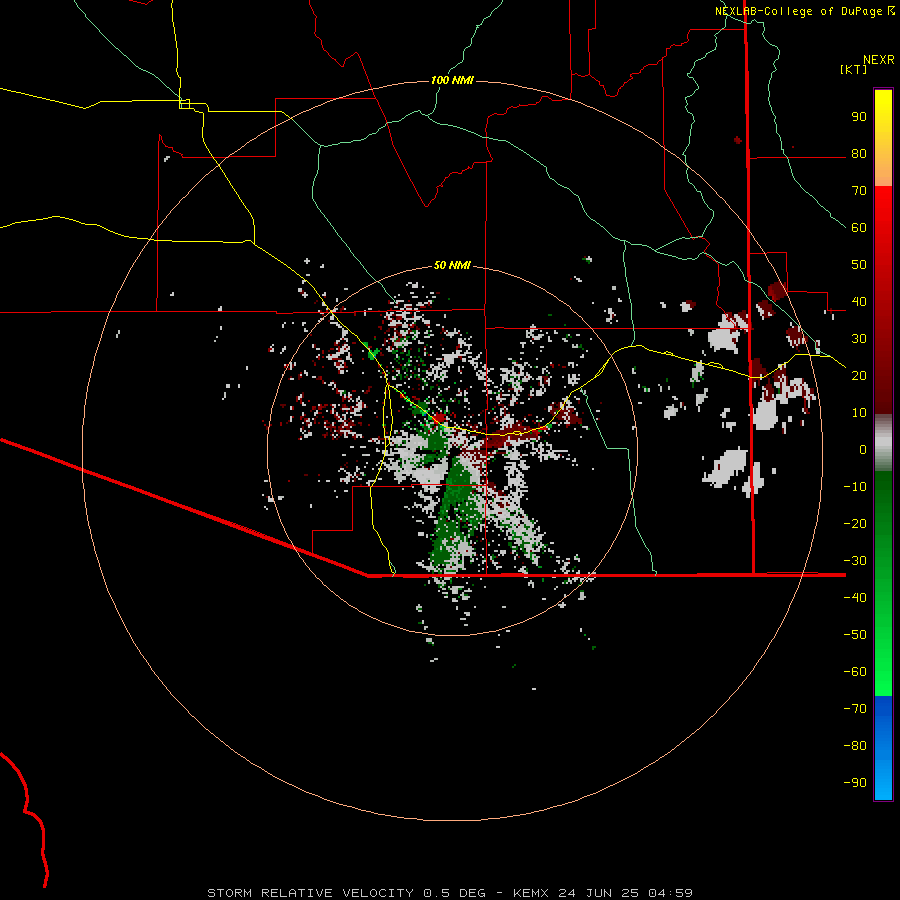Pick the blue segment of the color bar
This screenshot has width=900, height=900.
coord(883,748)
